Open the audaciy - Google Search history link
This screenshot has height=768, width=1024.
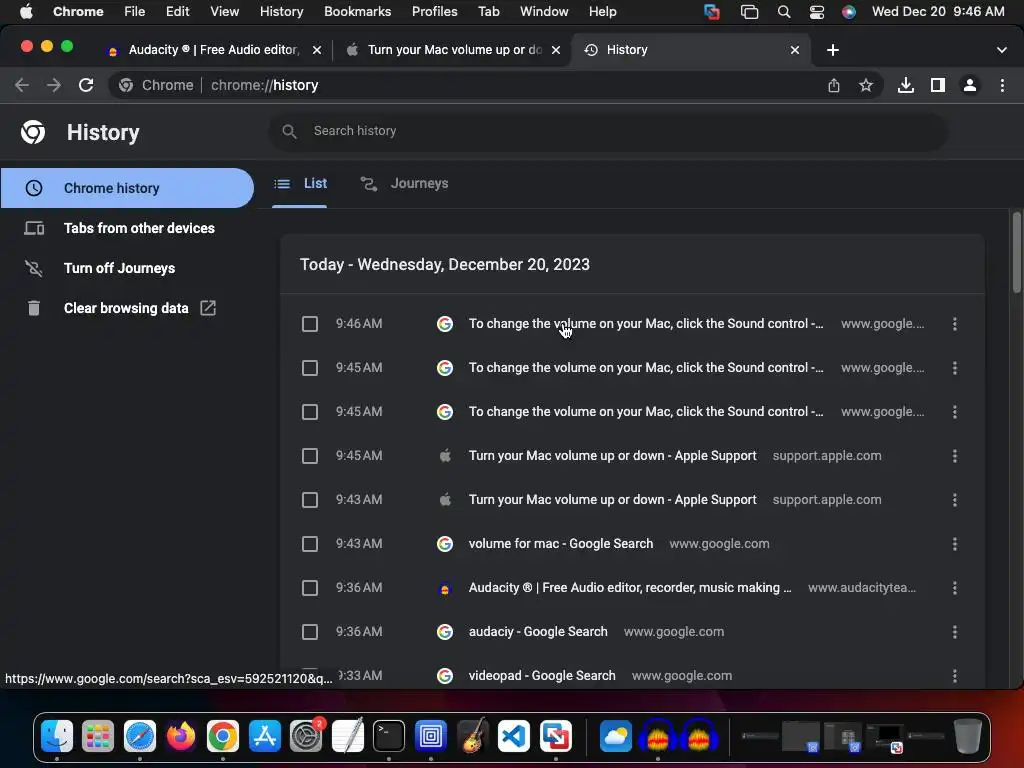[538, 632]
